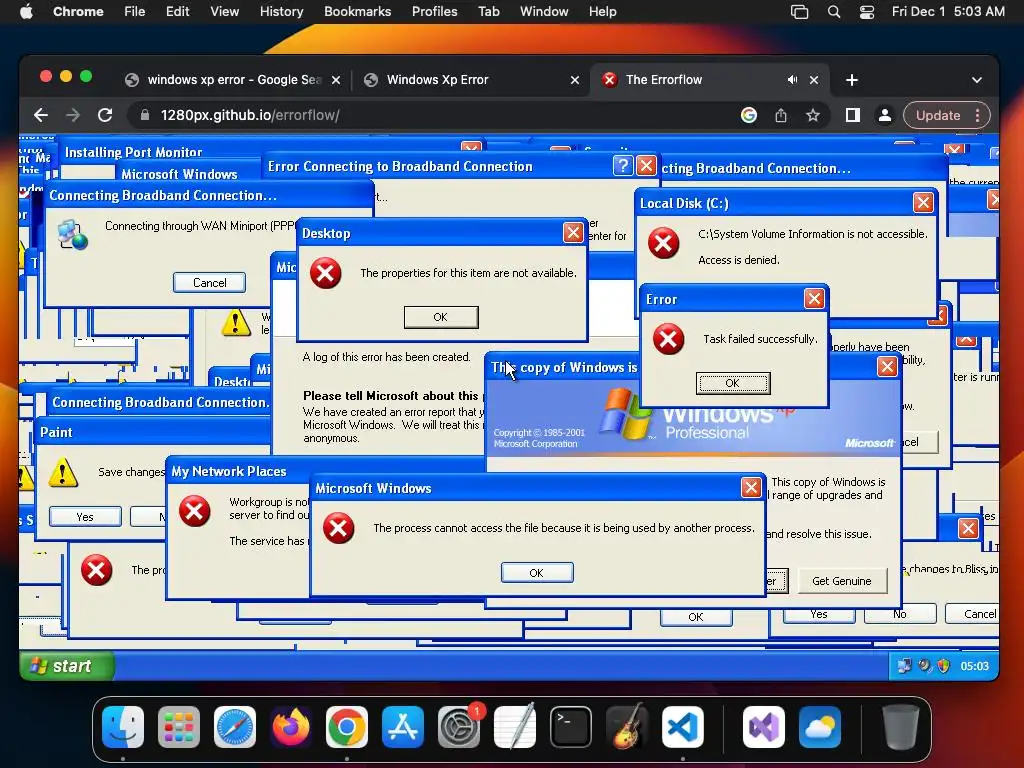This screenshot has height=768, width=1024.
Task: Close the Local Disk (C:) dialog
Action: tap(923, 203)
